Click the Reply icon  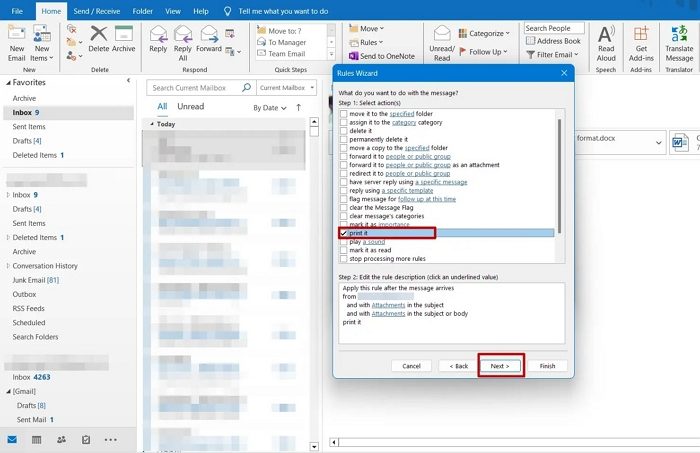pyautogui.click(x=158, y=34)
